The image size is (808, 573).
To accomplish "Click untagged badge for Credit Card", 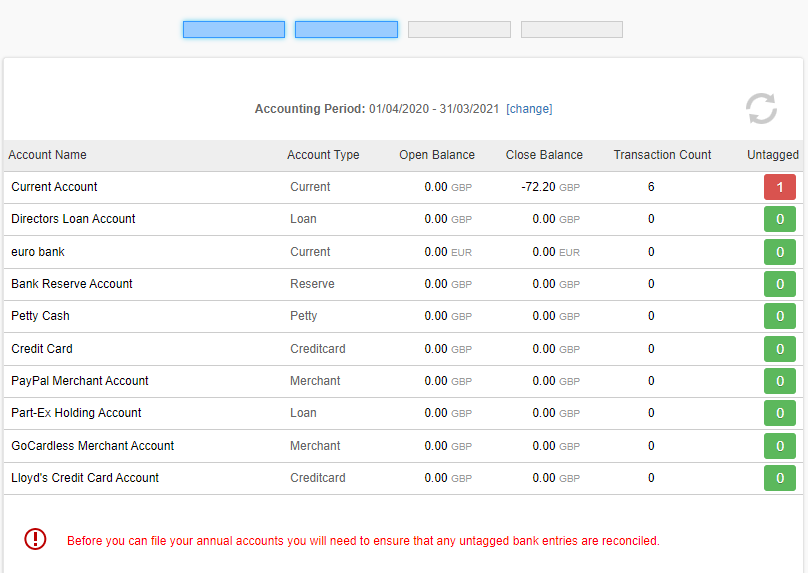I will point(779,349).
